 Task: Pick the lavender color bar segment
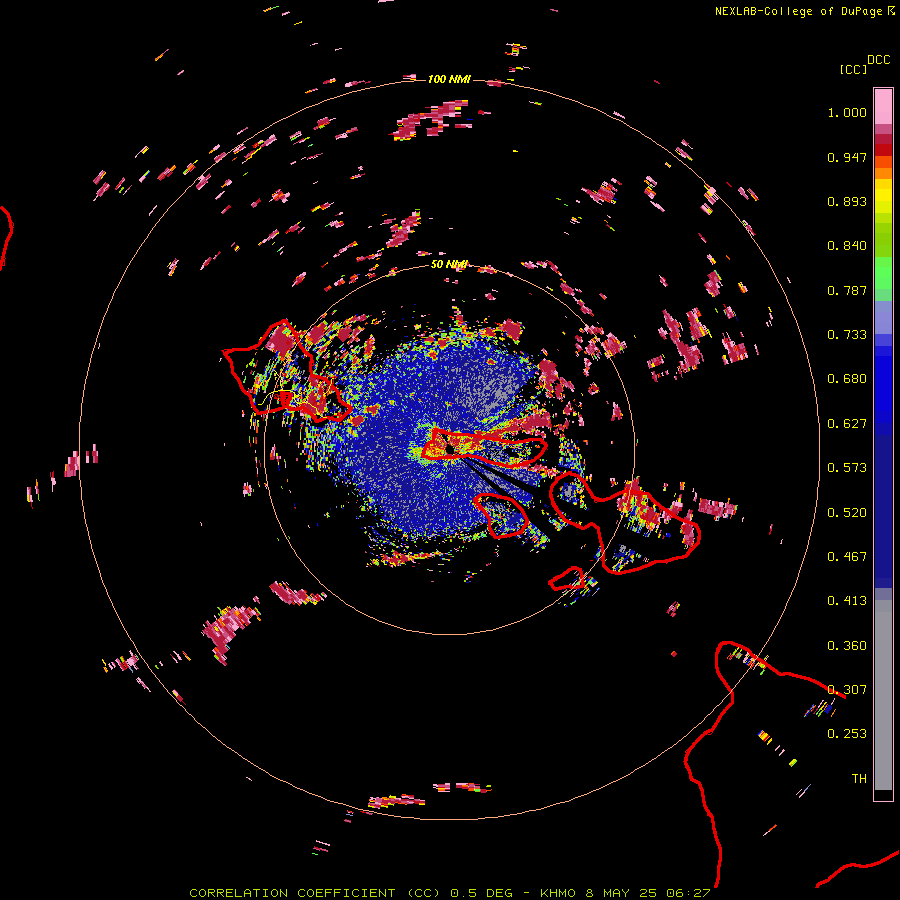pos(883,317)
